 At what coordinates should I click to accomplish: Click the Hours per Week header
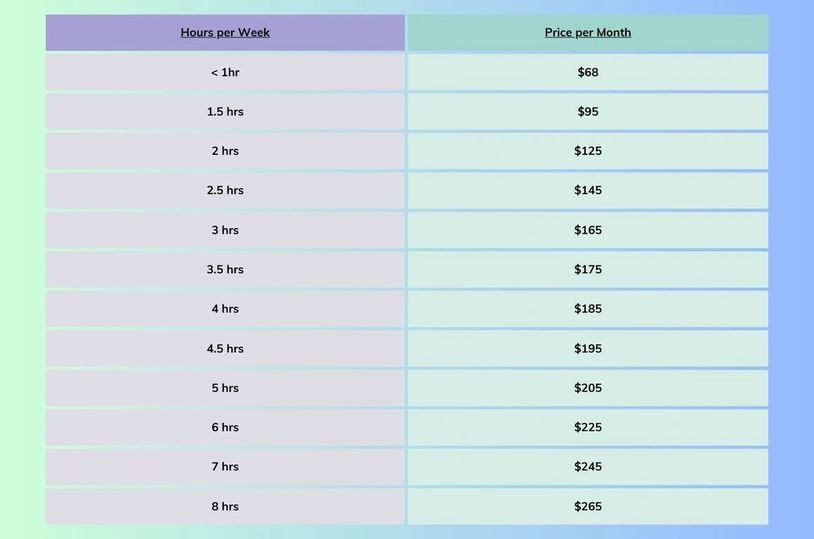(225, 32)
